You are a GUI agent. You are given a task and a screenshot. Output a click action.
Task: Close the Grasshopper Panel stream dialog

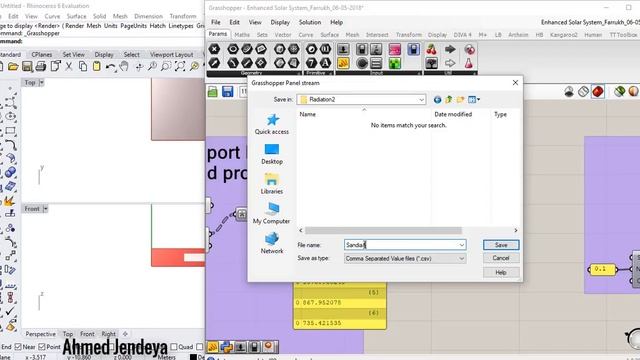pyautogui.click(x=515, y=83)
